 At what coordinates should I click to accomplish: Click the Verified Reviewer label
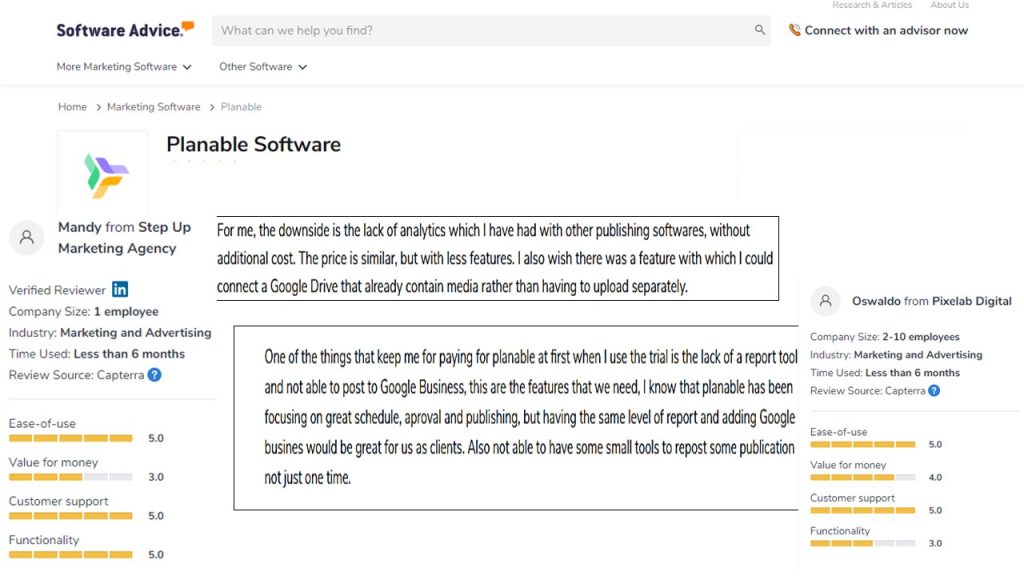[x=57, y=290]
